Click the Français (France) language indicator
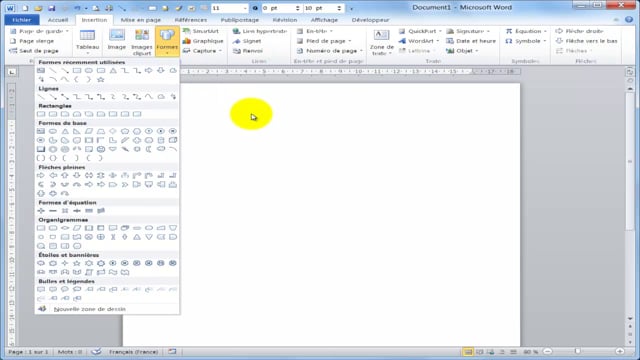Viewport: 640px width, 360px height. 133,352
